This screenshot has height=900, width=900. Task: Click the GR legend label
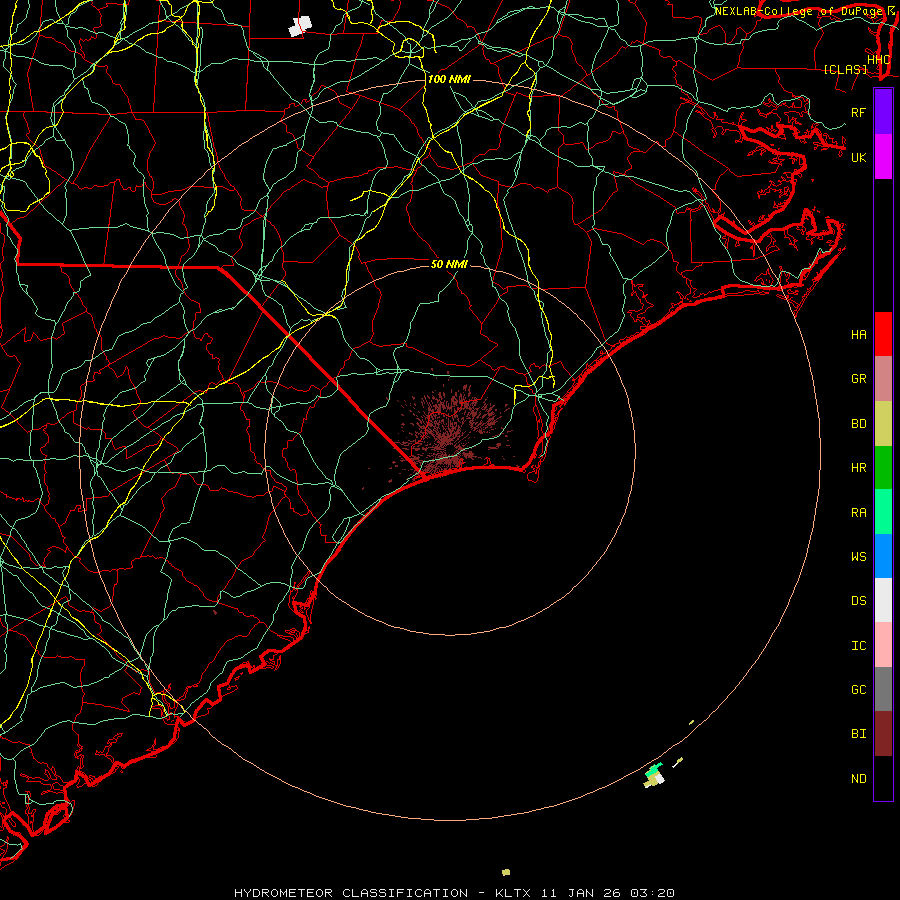click(858, 379)
